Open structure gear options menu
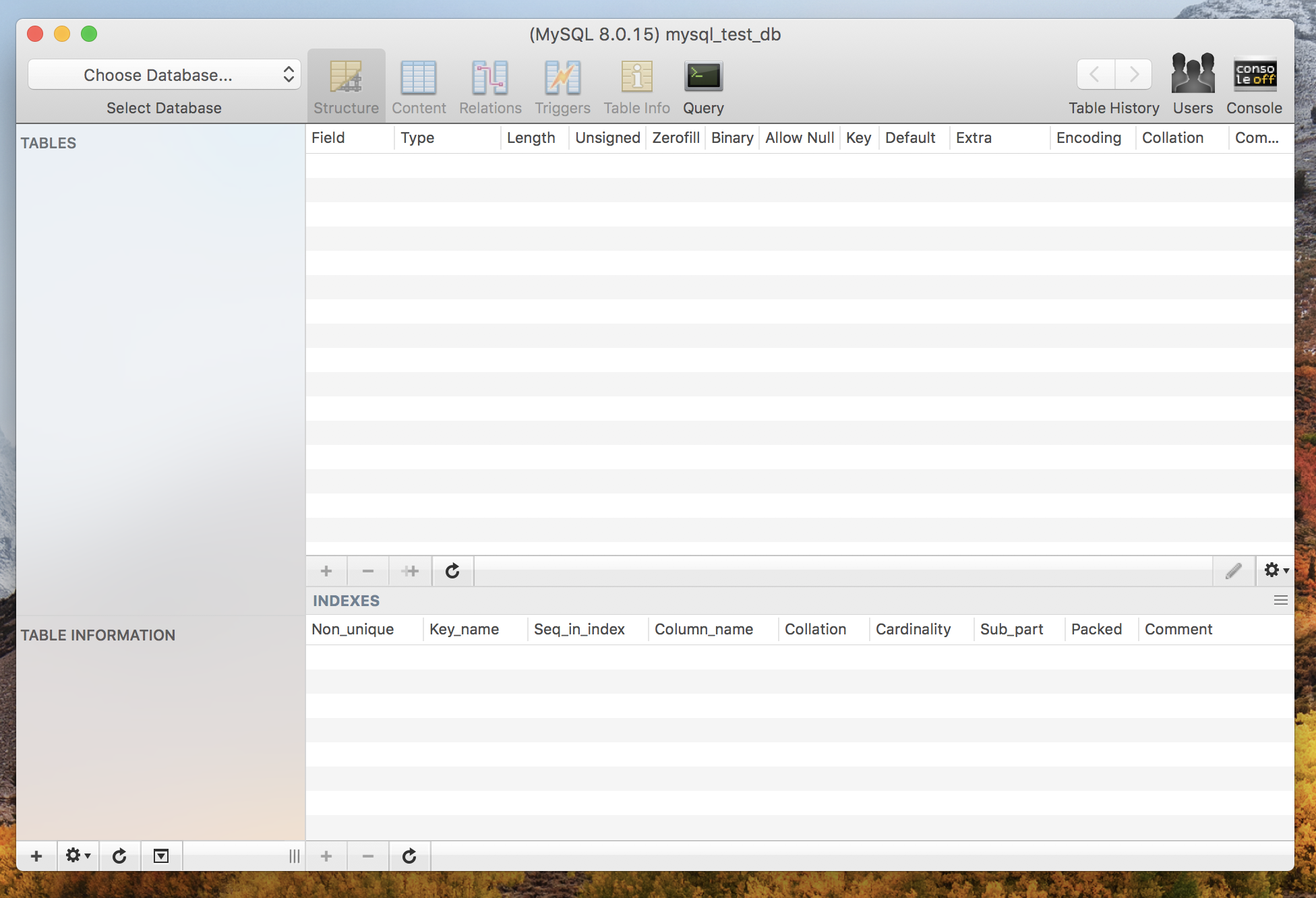Viewport: 1316px width, 898px height. [x=1276, y=570]
